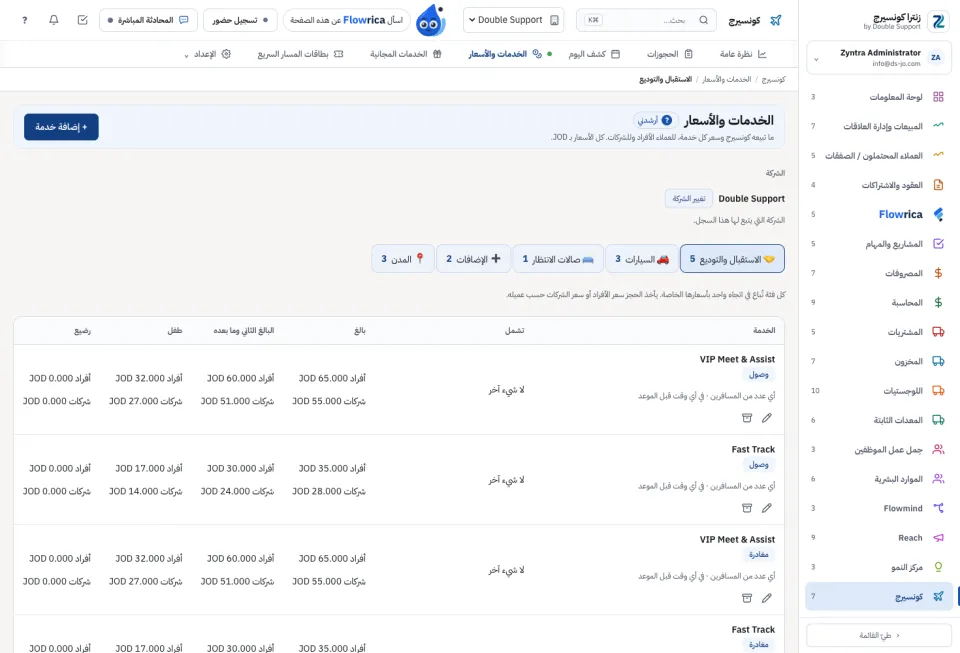Click the Reach megaphone icon
Image resolution: width=960 pixels, height=653 pixels.
938,537
